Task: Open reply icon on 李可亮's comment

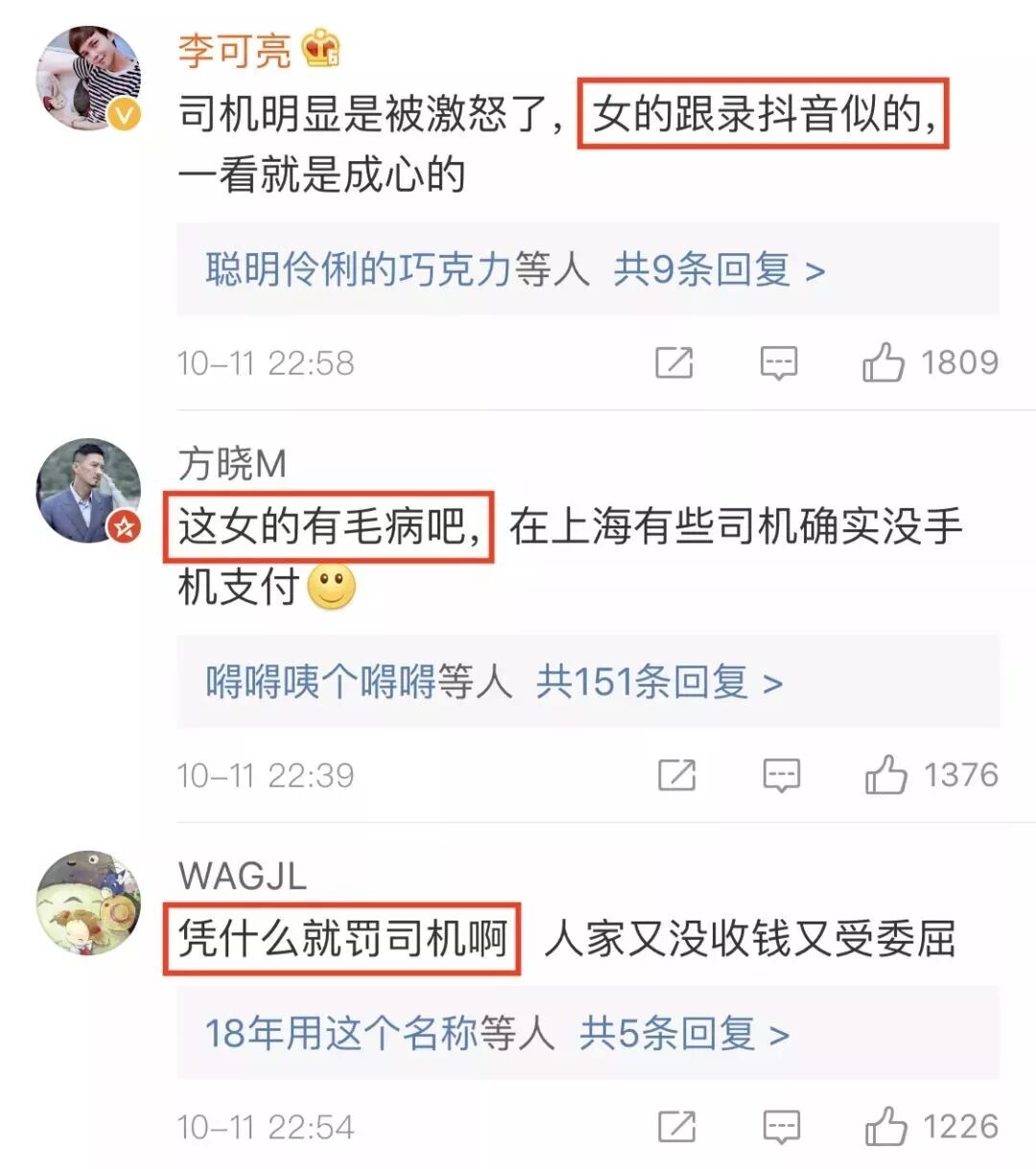Action: pyautogui.click(x=779, y=362)
